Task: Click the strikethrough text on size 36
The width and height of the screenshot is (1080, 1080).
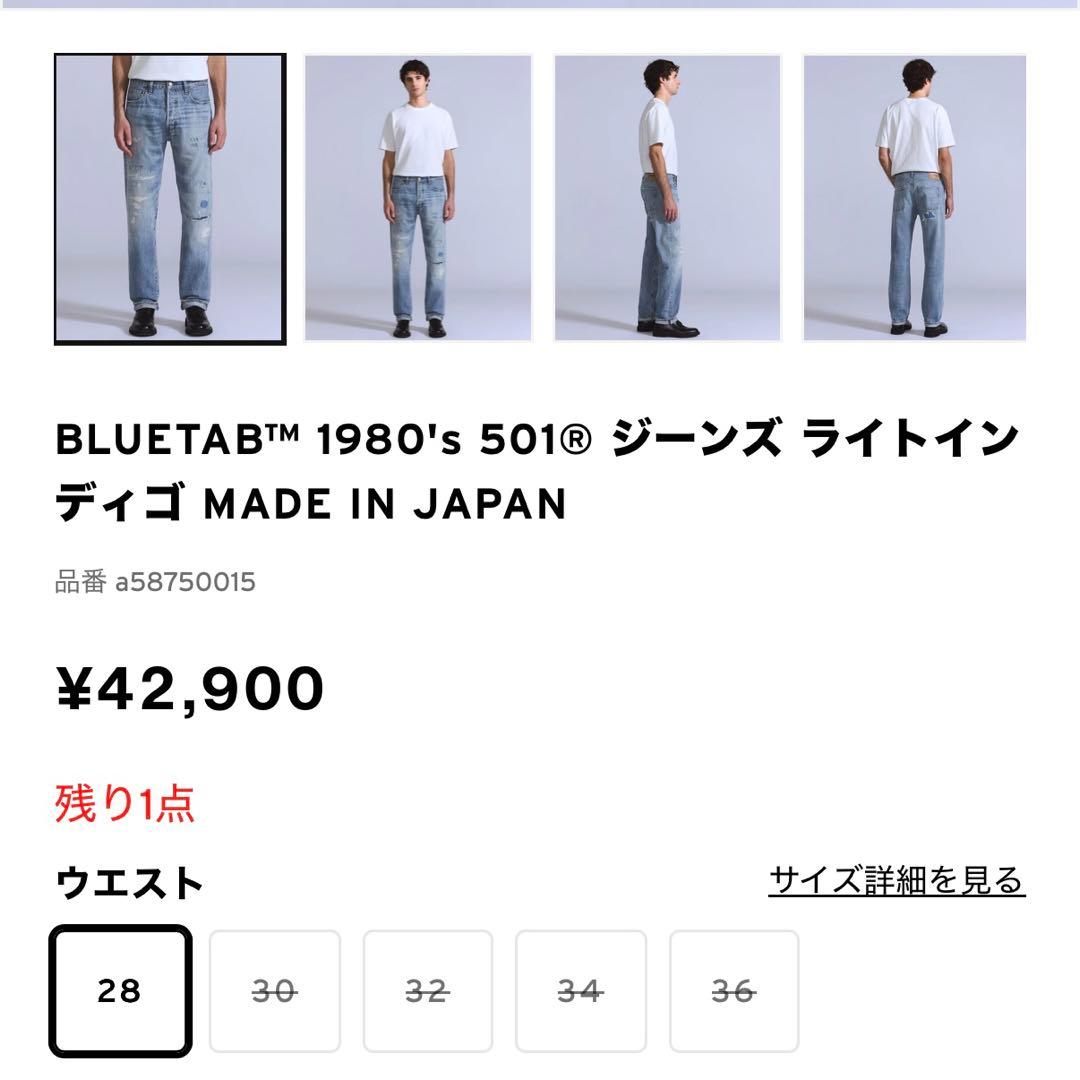Action: 732,990
